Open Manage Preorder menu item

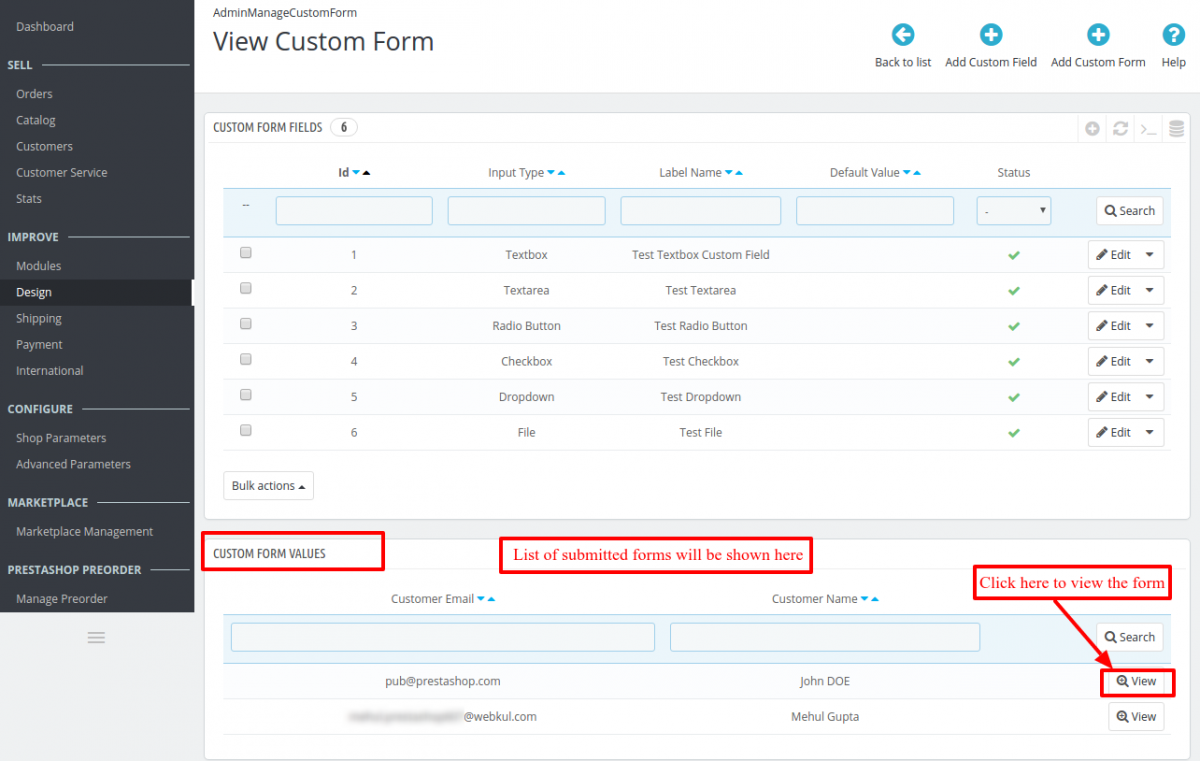click(62, 599)
